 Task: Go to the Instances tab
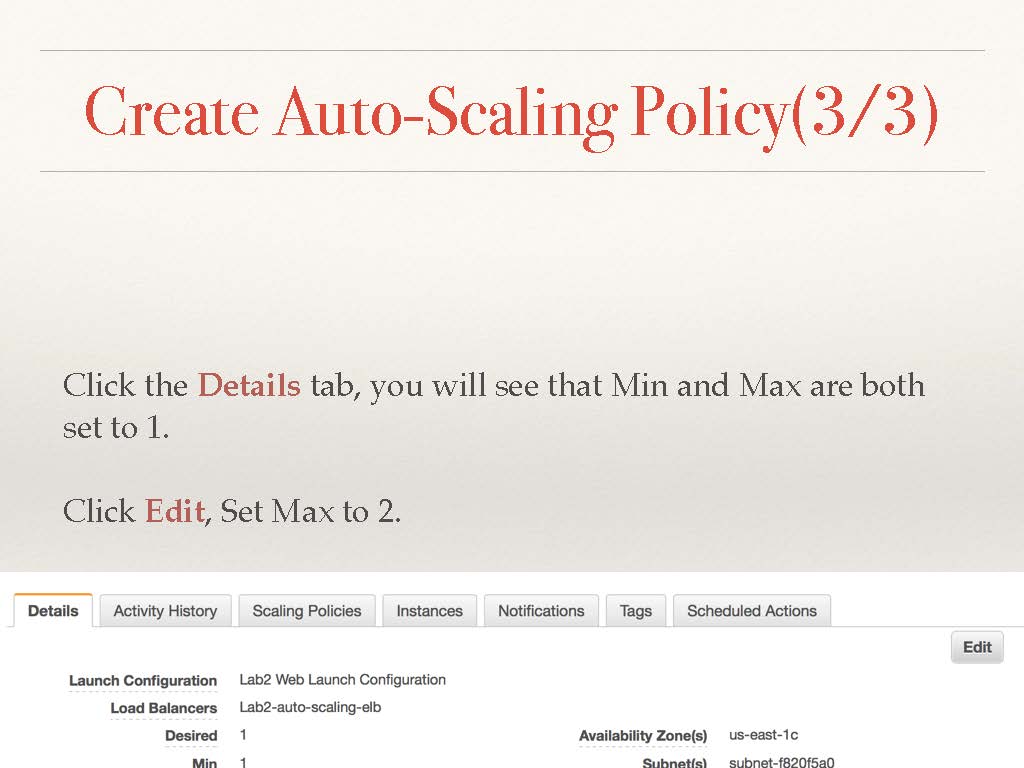point(429,611)
